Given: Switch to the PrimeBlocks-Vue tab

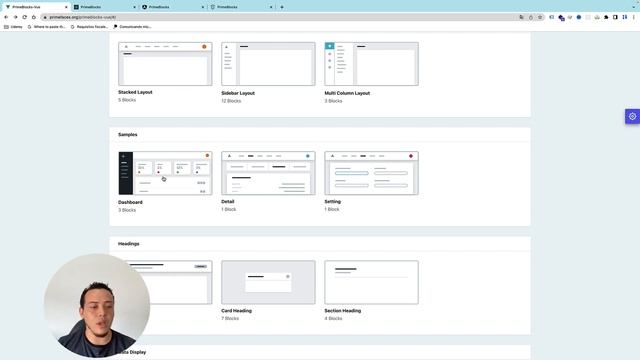Looking at the screenshot, I should [36, 7].
